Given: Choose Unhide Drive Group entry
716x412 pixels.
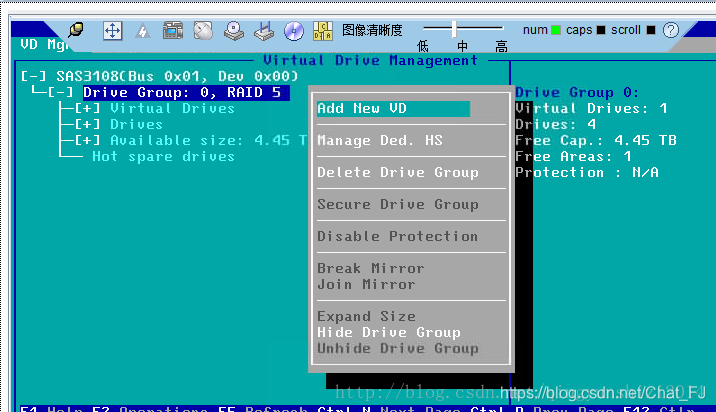Looking at the screenshot, I should [x=398, y=348].
